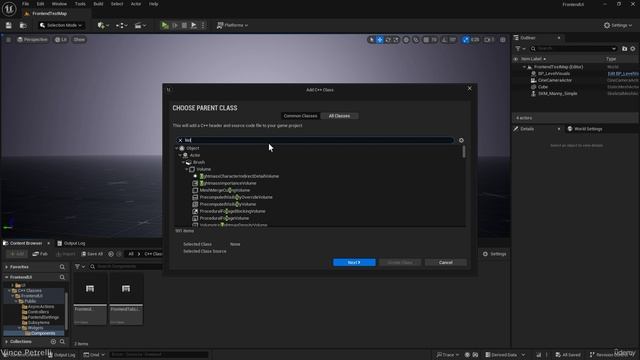This screenshot has width=640, height=360.
Task: Click the Edit BP_LevelVisuals link
Action: click(x=623, y=74)
